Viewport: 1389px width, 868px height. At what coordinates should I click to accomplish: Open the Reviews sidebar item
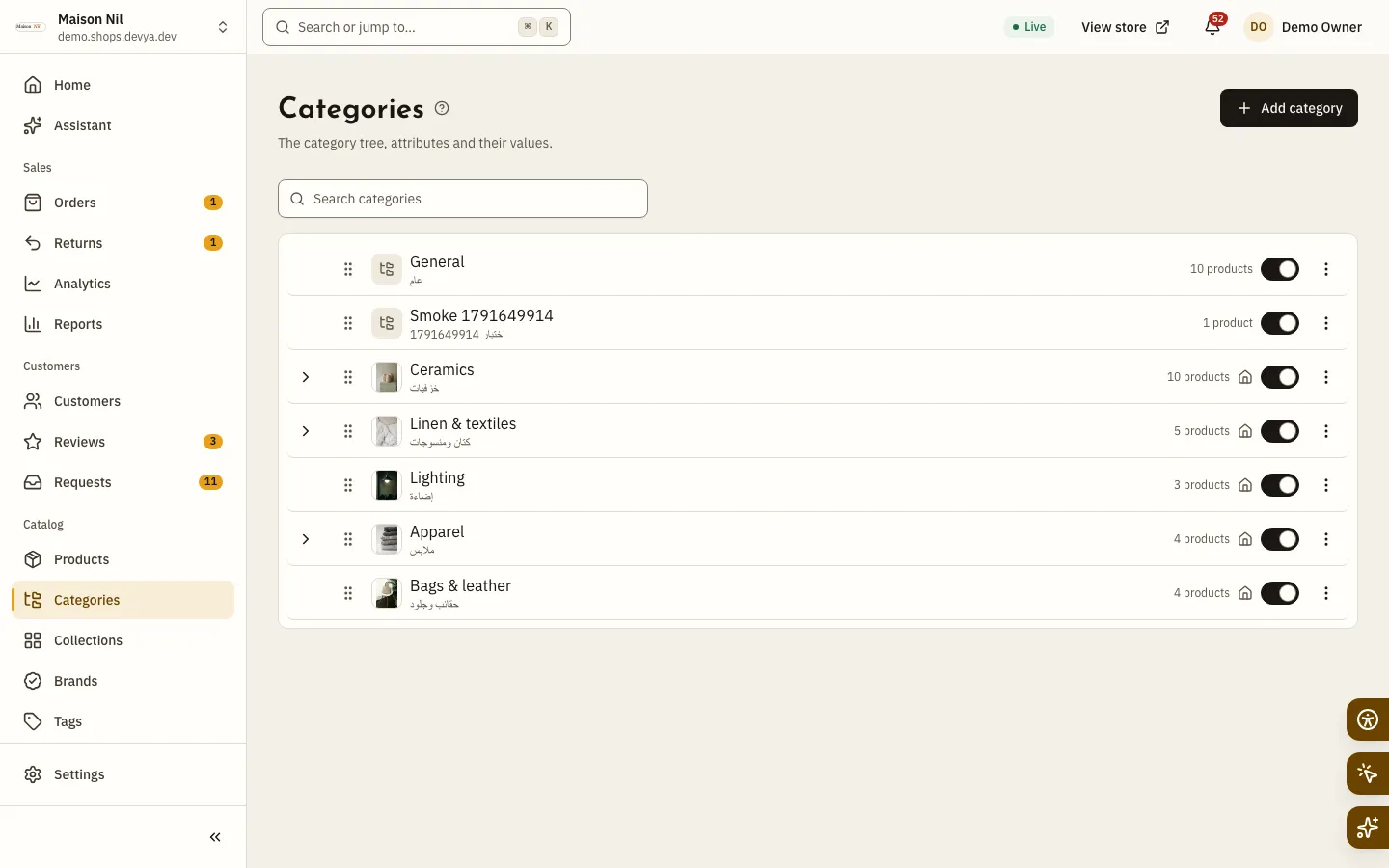coord(123,442)
